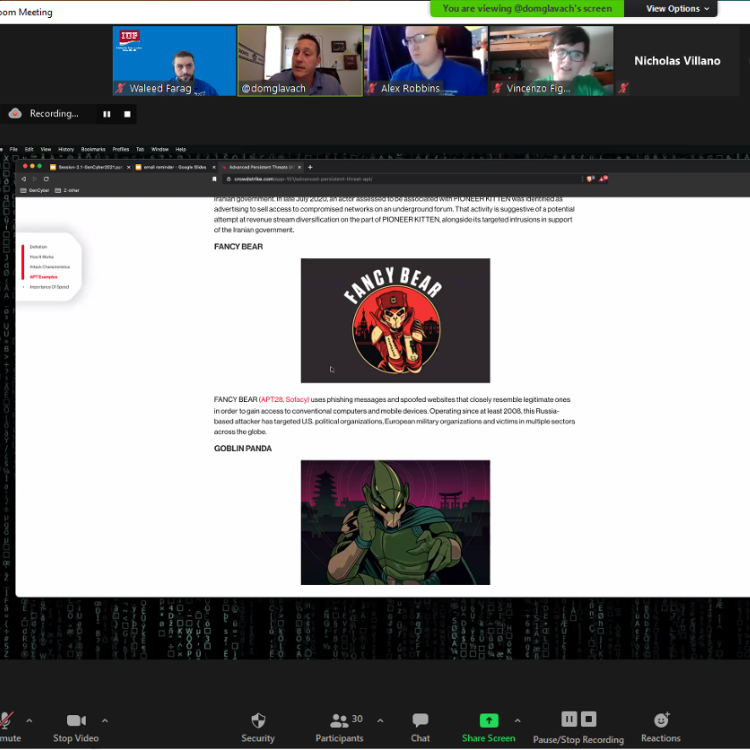Open a new browser tab with plus

point(310,167)
